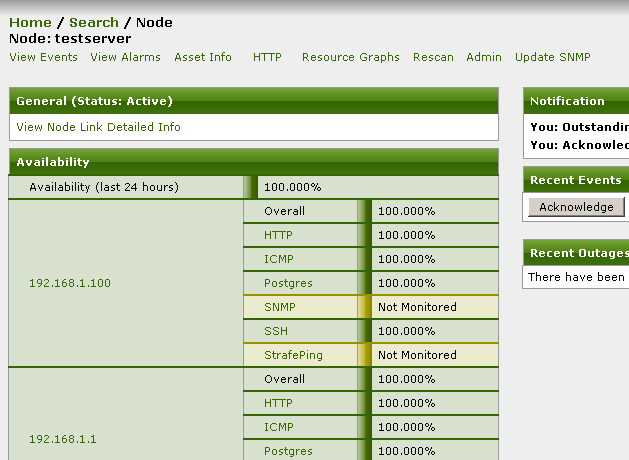Click the HTTP link in top navigation
This screenshot has height=460, width=629.
[x=267, y=57]
